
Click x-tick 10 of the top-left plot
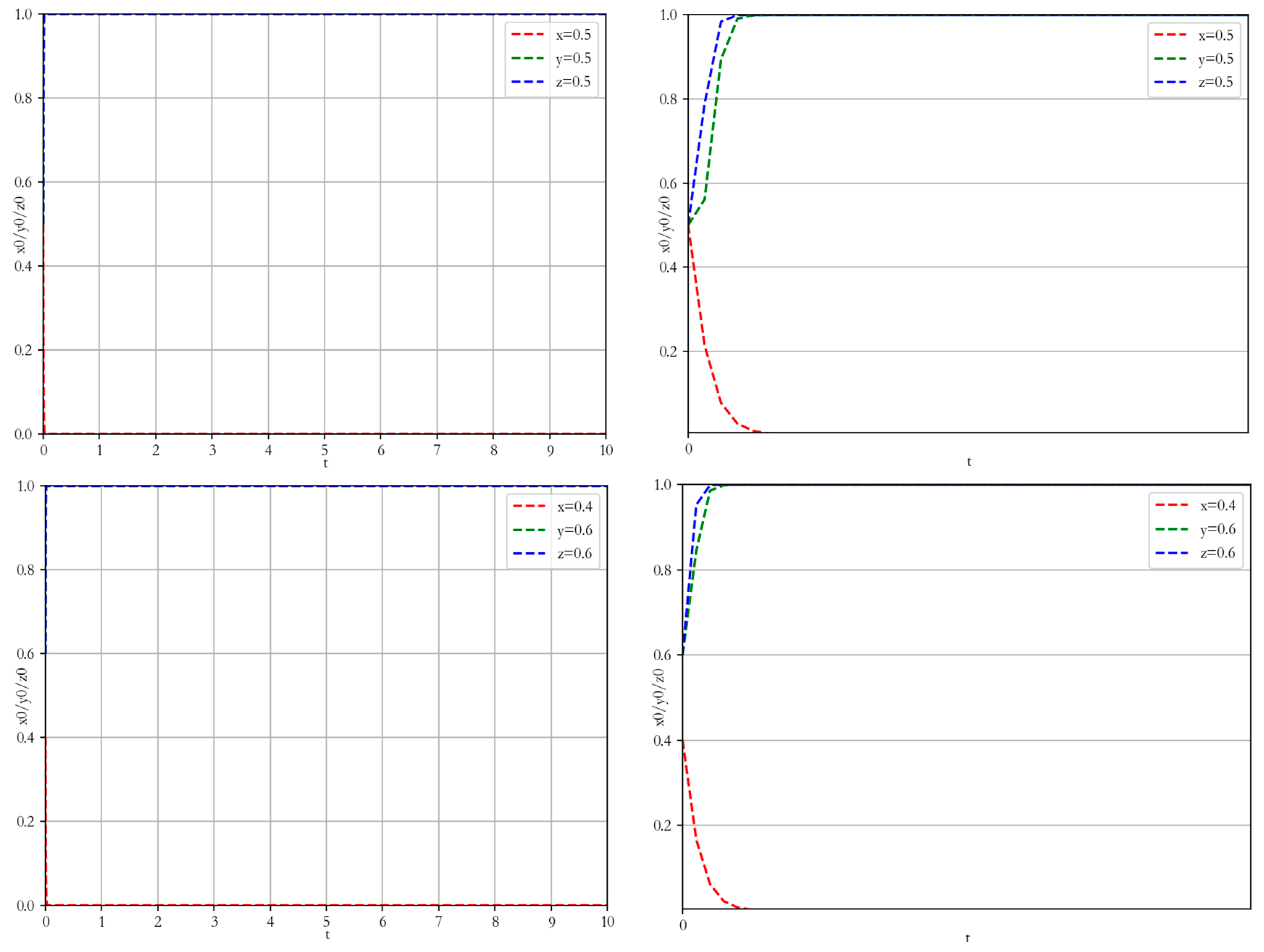[606, 450]
